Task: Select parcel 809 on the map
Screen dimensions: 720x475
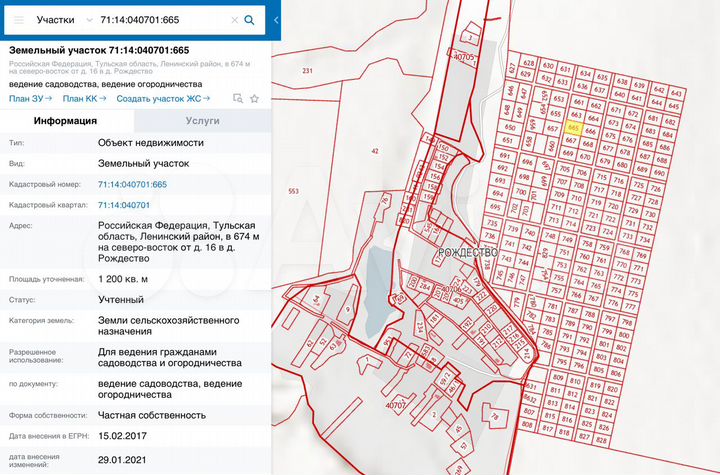Action: [x=557, y=378]
